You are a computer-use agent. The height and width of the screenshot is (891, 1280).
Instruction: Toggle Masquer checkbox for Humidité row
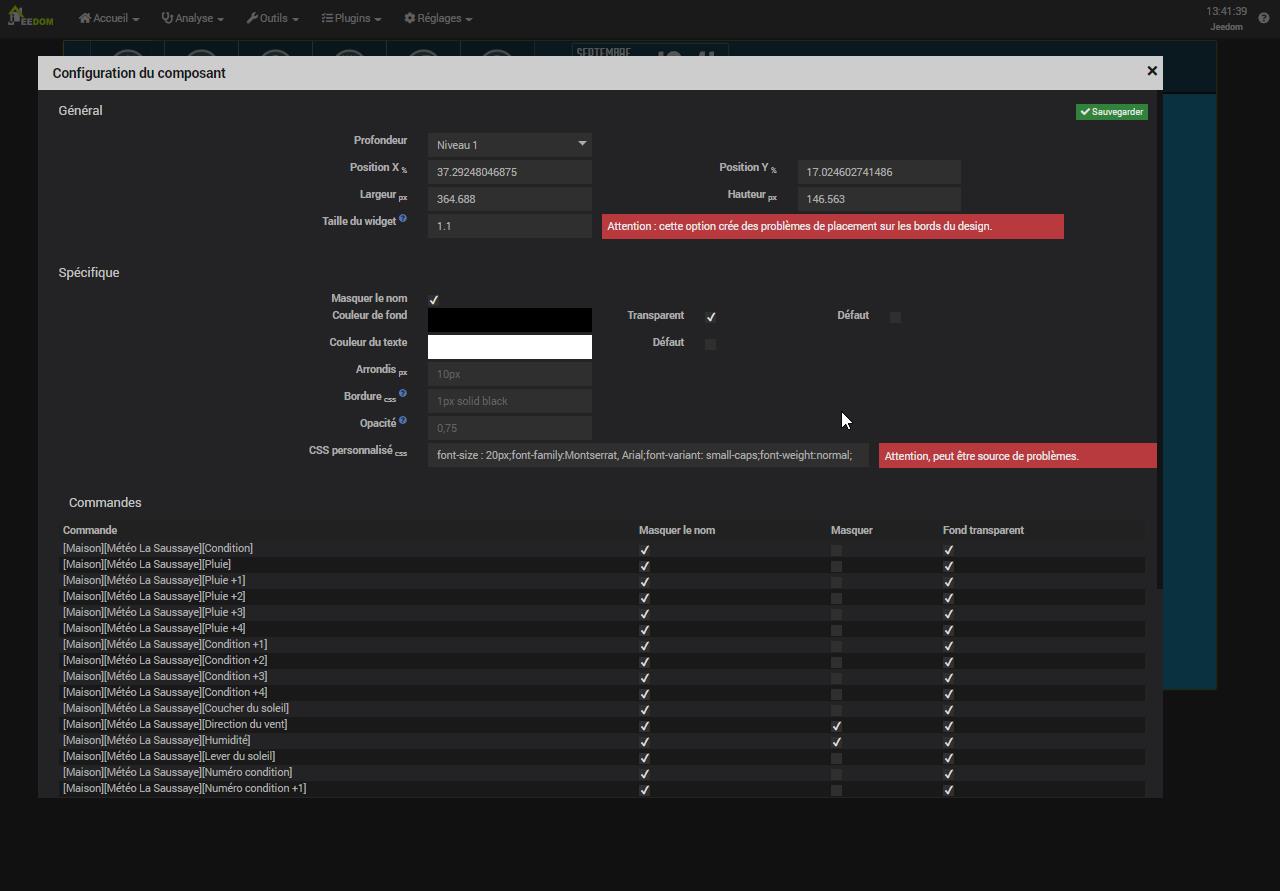pos(836,742)
